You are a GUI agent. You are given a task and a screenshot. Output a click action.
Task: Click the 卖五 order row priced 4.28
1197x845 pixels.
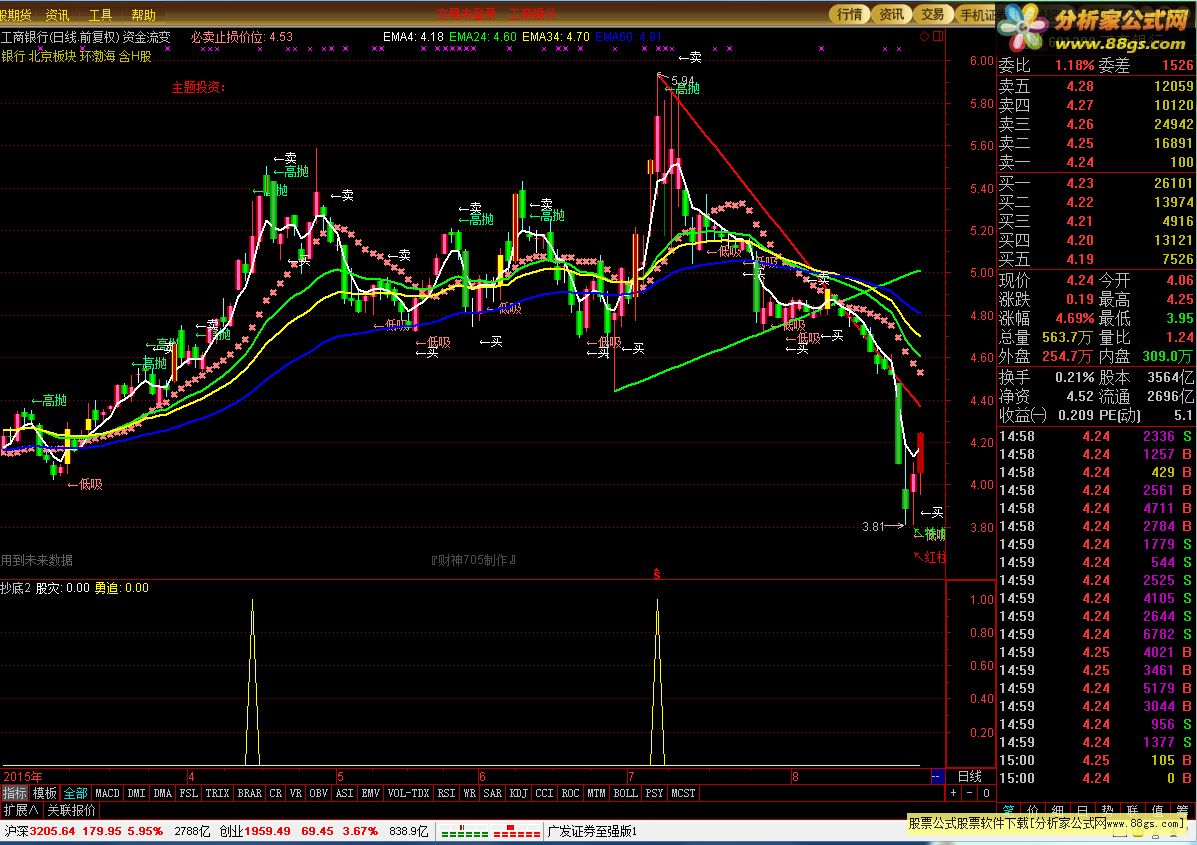pos(1095,86)
